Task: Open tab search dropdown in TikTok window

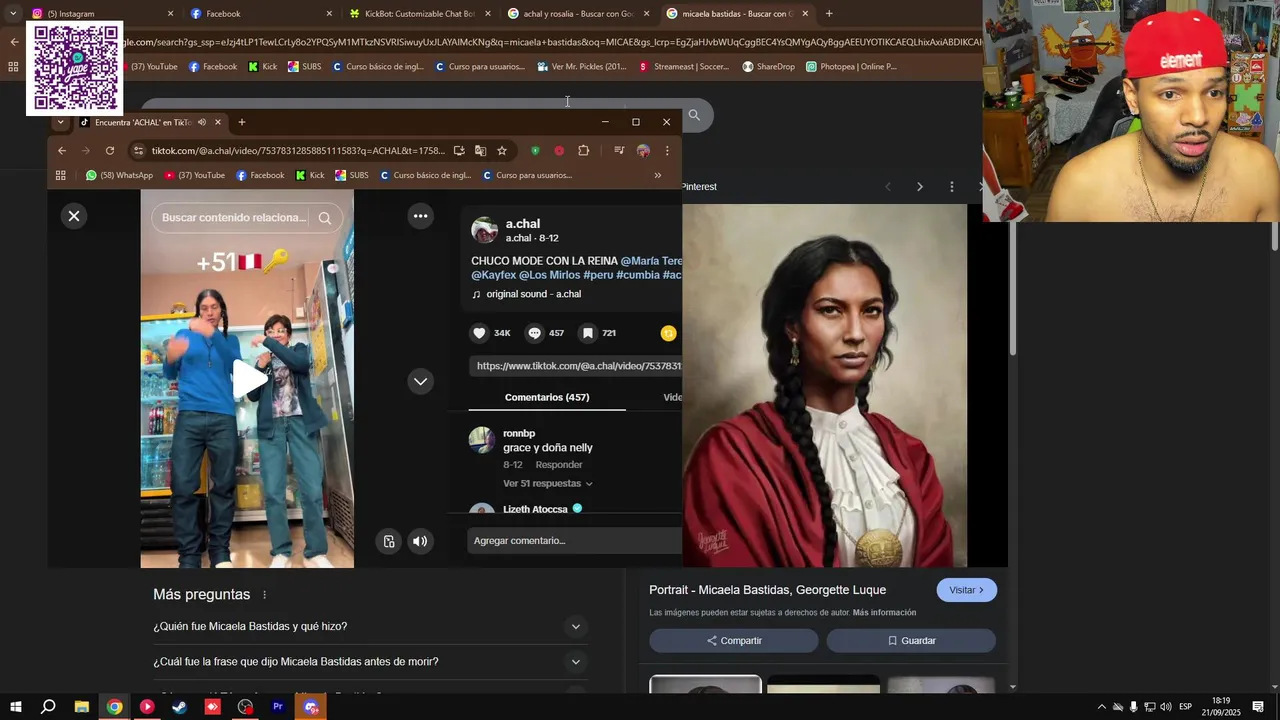Action: coord(60,122)
